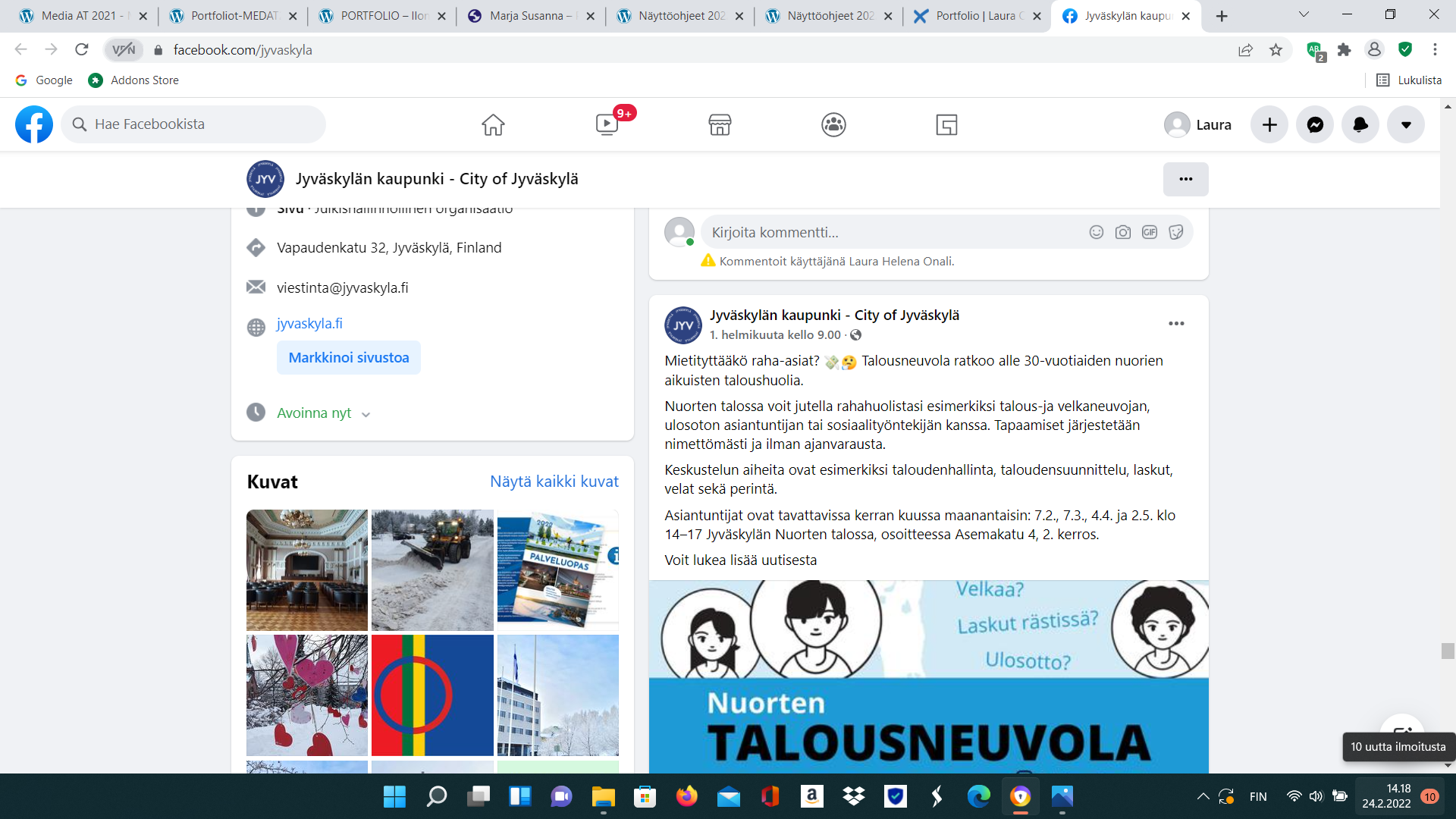Open the white building photo thumbnail
The width and height of the screenshot is (1456, 819).
tap(558, 695)
